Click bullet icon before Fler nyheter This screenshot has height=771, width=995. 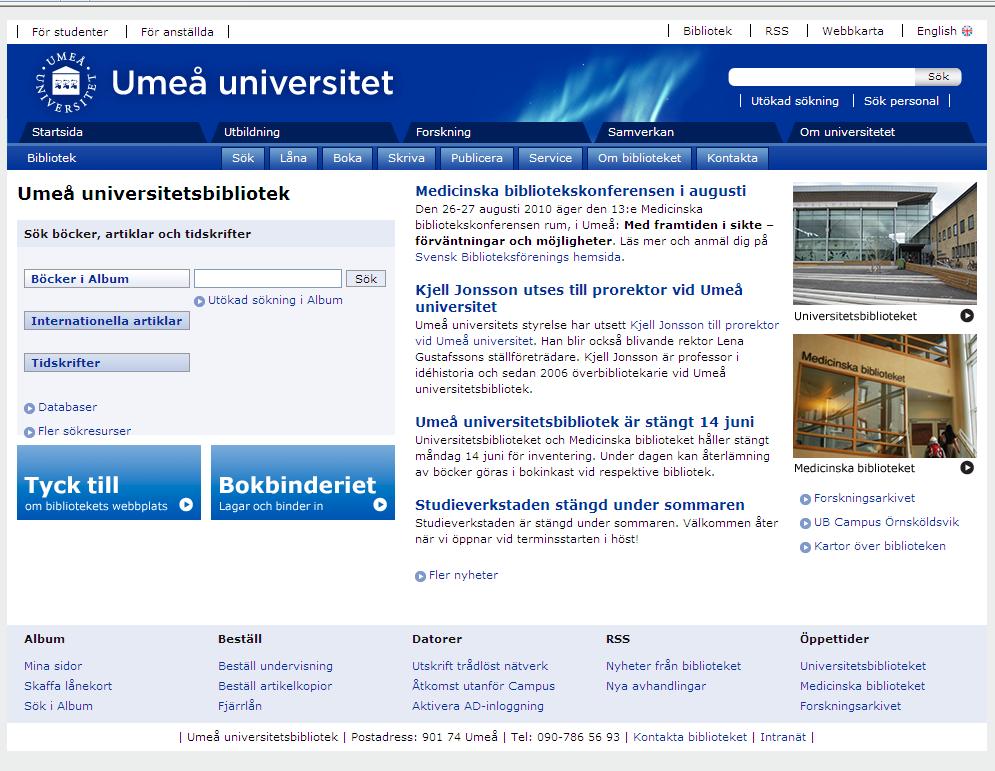click(420, 576)
